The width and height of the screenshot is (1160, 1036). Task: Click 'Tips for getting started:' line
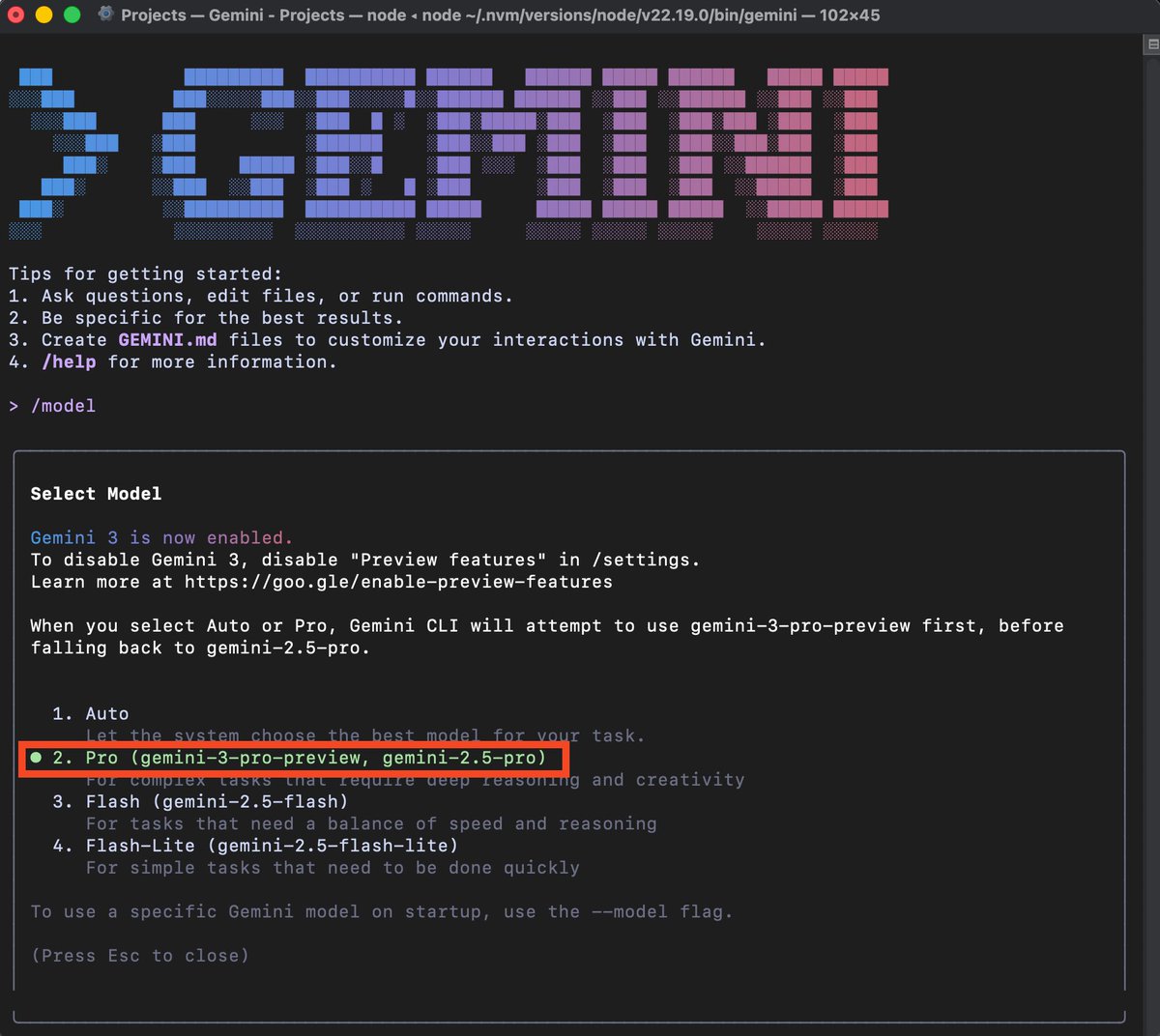point(145,274)
